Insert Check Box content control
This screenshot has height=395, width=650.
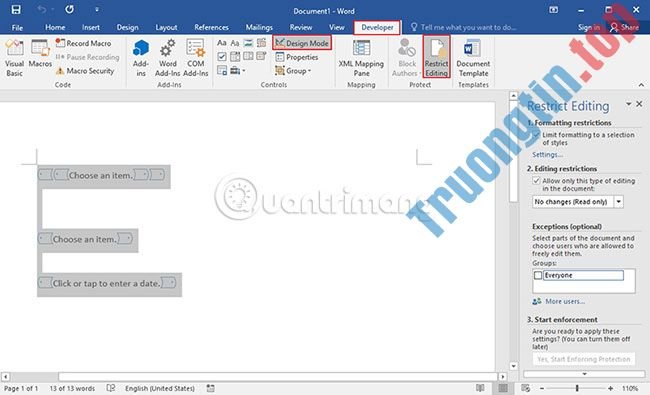[x=222, y=56]
